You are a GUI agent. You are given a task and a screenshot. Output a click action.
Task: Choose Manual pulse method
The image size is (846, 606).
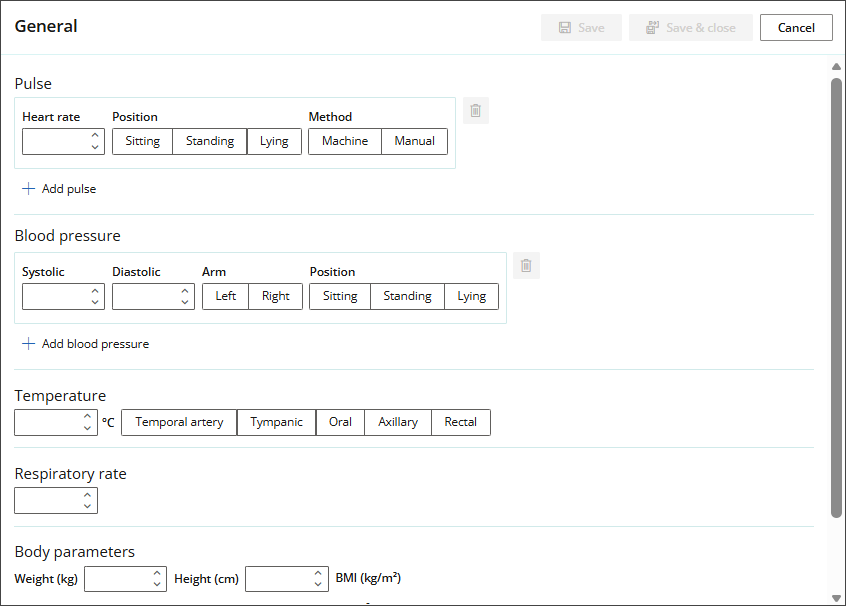[414, 142]
